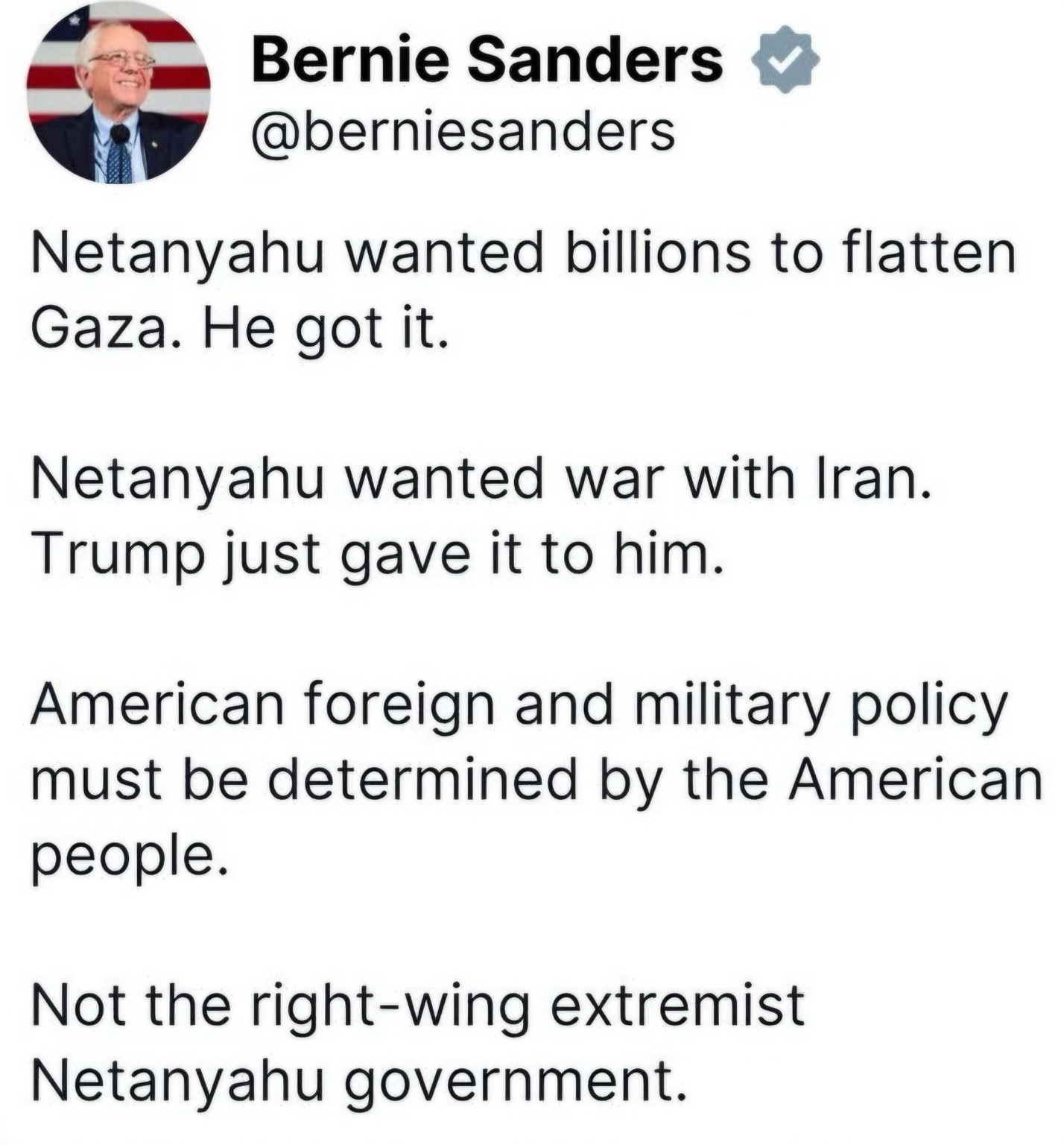Viewport: 1064px width, 1145px height.
Task: Click the word "billions" in the first line
Action: (x=658, y=253)
